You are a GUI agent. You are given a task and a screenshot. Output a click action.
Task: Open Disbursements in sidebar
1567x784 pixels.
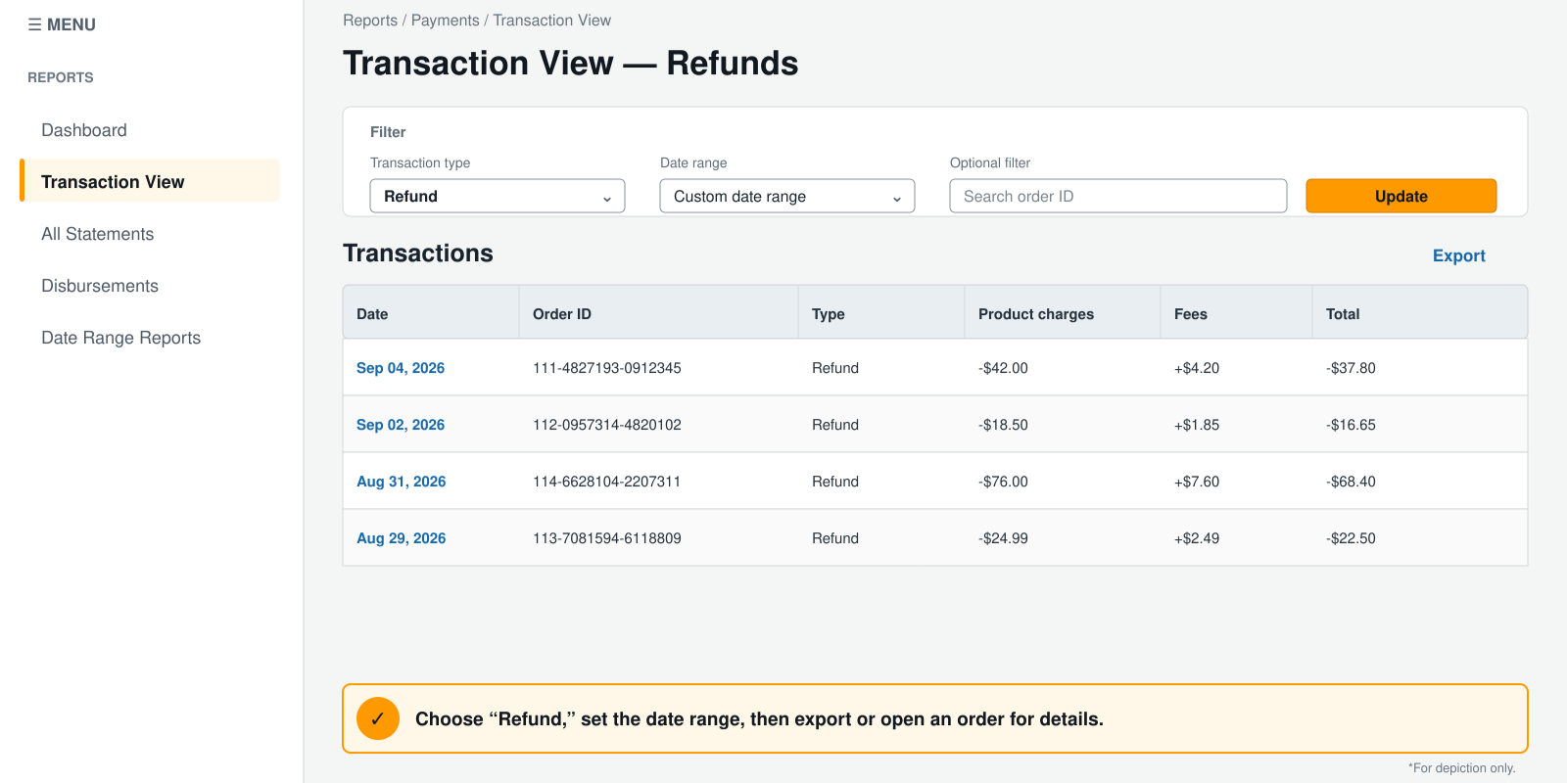tap(100, 286)
